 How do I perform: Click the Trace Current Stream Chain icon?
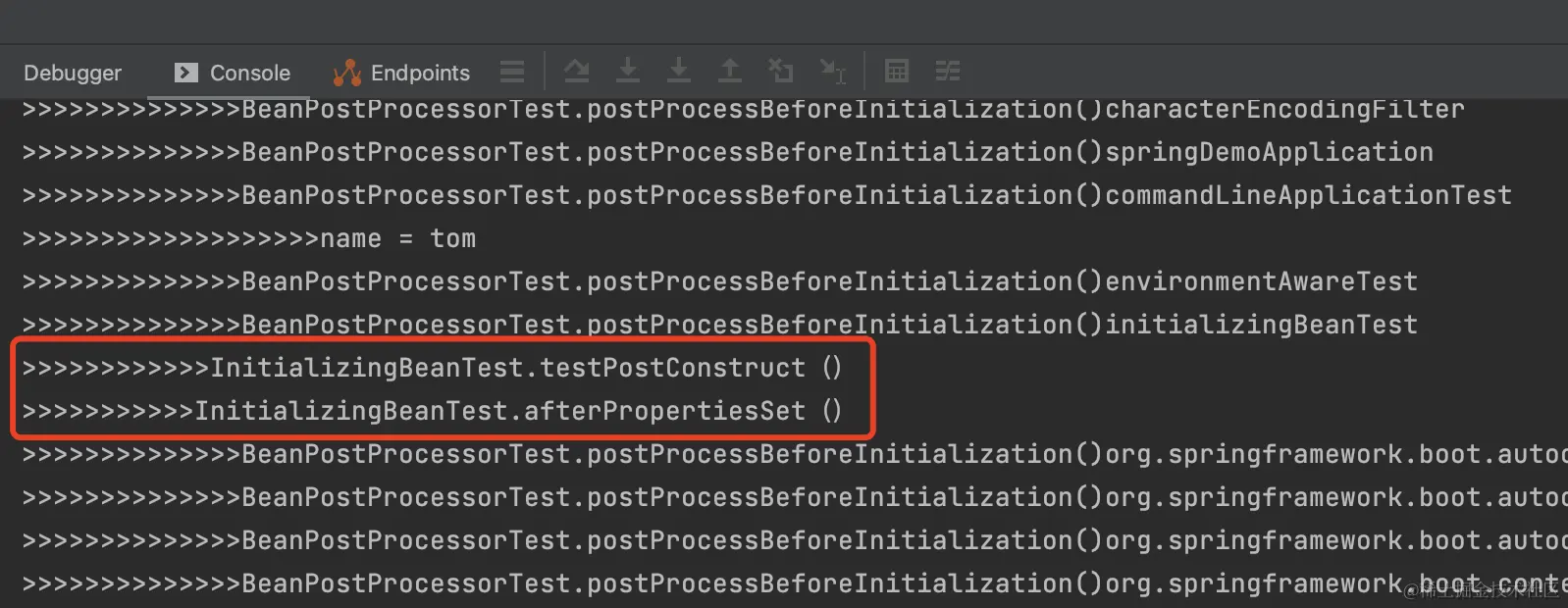[x=948, y=71]
